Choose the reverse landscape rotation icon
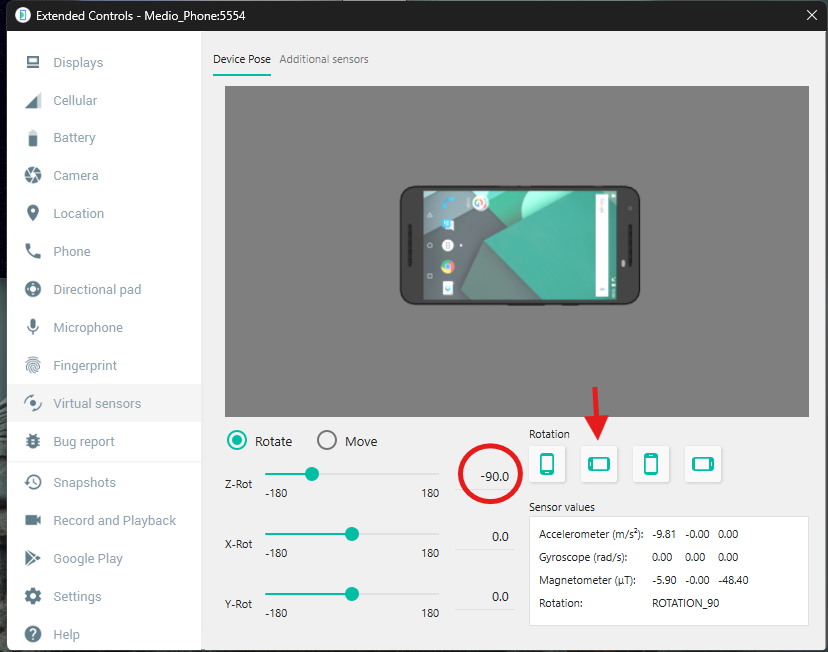The width and height of the screenshot is (828, 652). pos(703,464)
